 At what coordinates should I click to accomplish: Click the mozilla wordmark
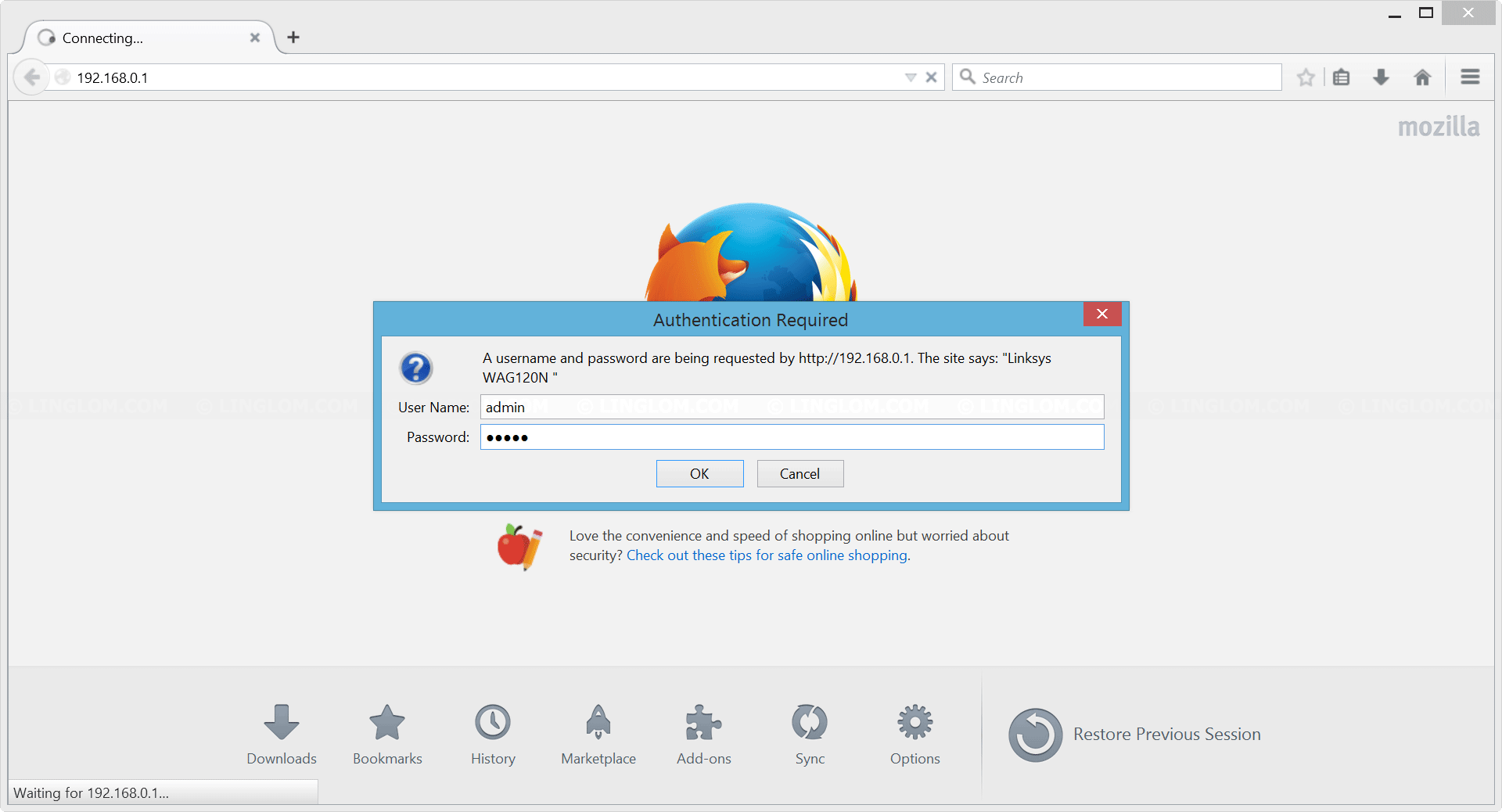1438,127
